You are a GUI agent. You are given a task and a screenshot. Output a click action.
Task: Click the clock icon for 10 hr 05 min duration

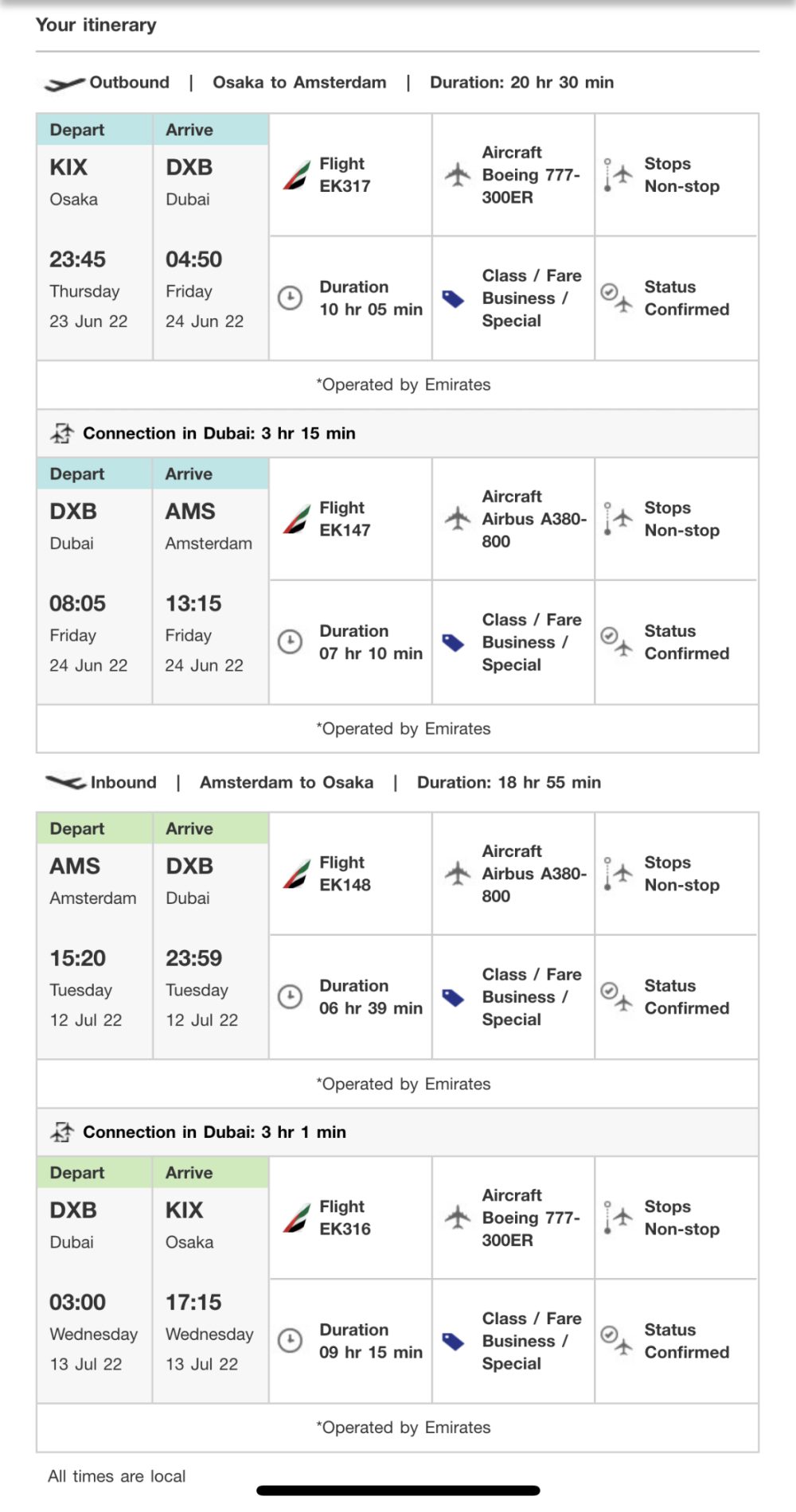coord(290,298)
